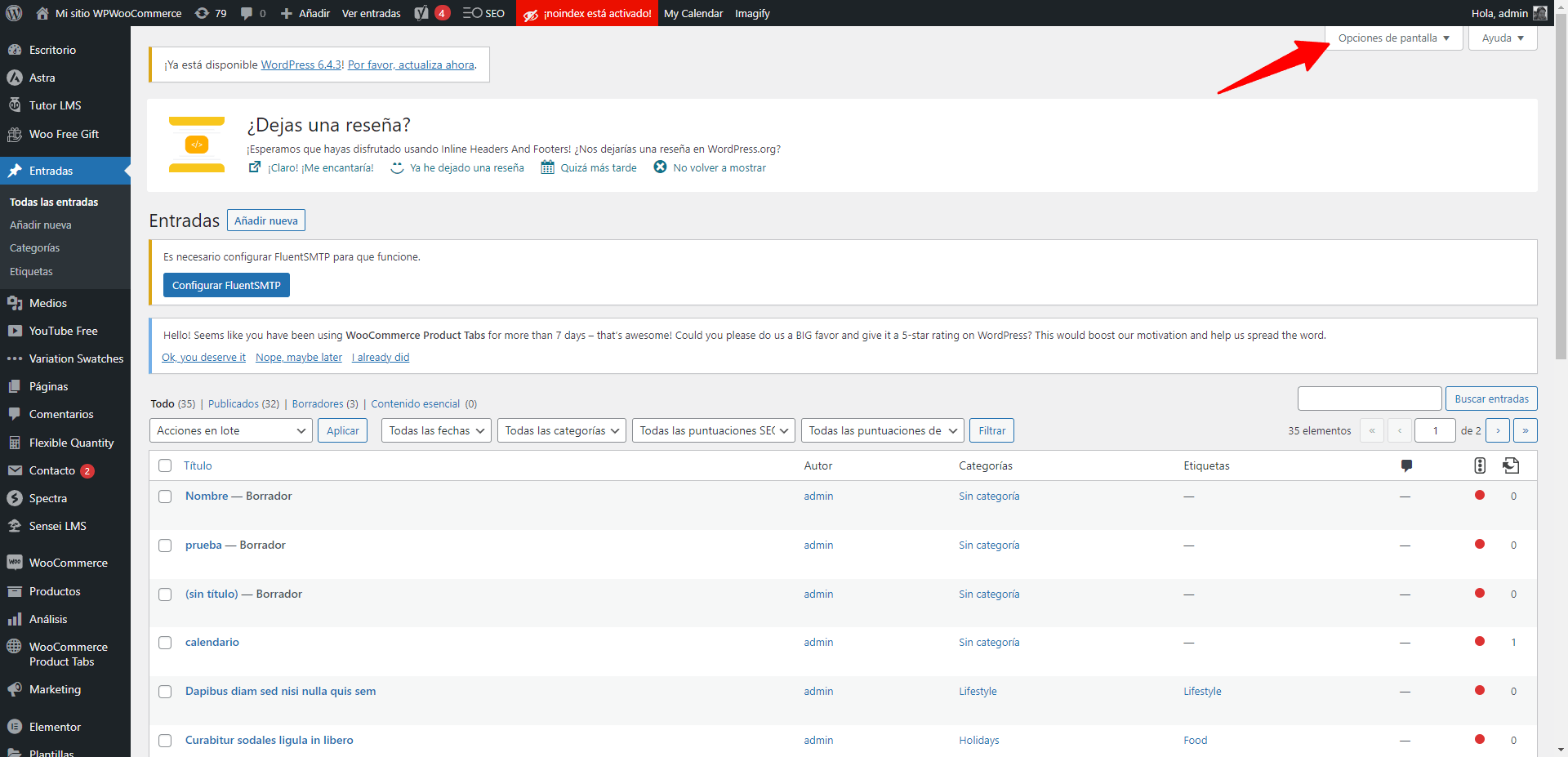Open the Acciones en lote dropdown
Image resolution: width=1568 pixels, height=757 pixels.
[x=231, y=430]
